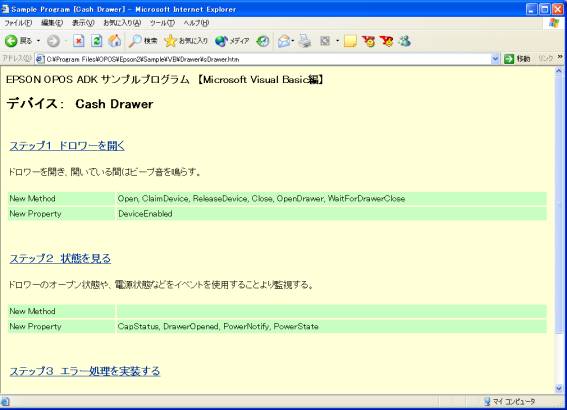Click the heading 'デバイス: Cash Drawer'

80,104
